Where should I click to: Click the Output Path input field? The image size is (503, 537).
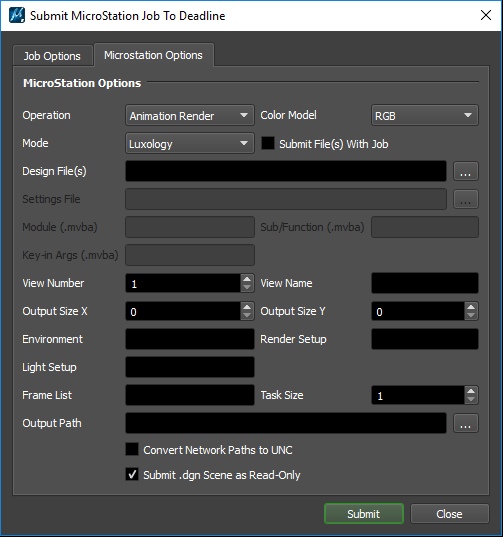pyautogui.click(x=286, y=423)
